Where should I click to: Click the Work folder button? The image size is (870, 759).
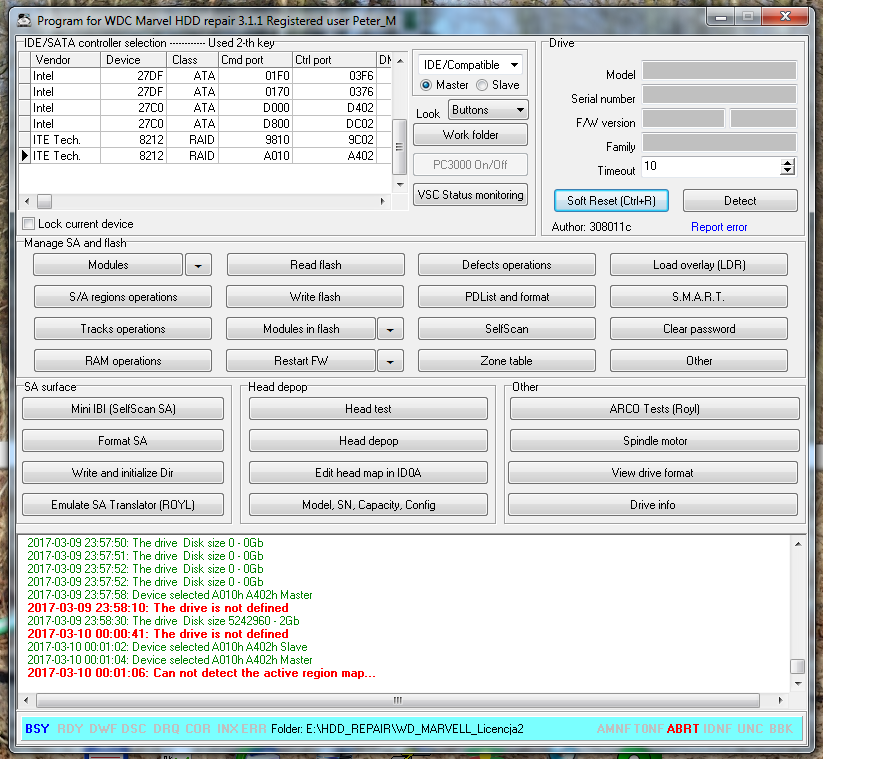[x=471, y=135]
